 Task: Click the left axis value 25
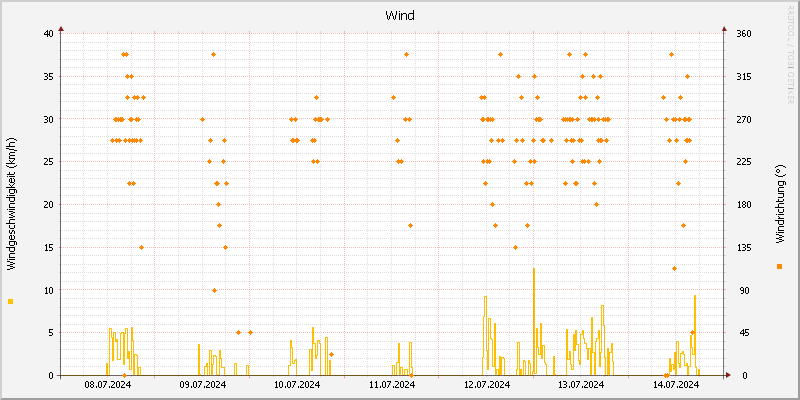(x=48, y=162)
